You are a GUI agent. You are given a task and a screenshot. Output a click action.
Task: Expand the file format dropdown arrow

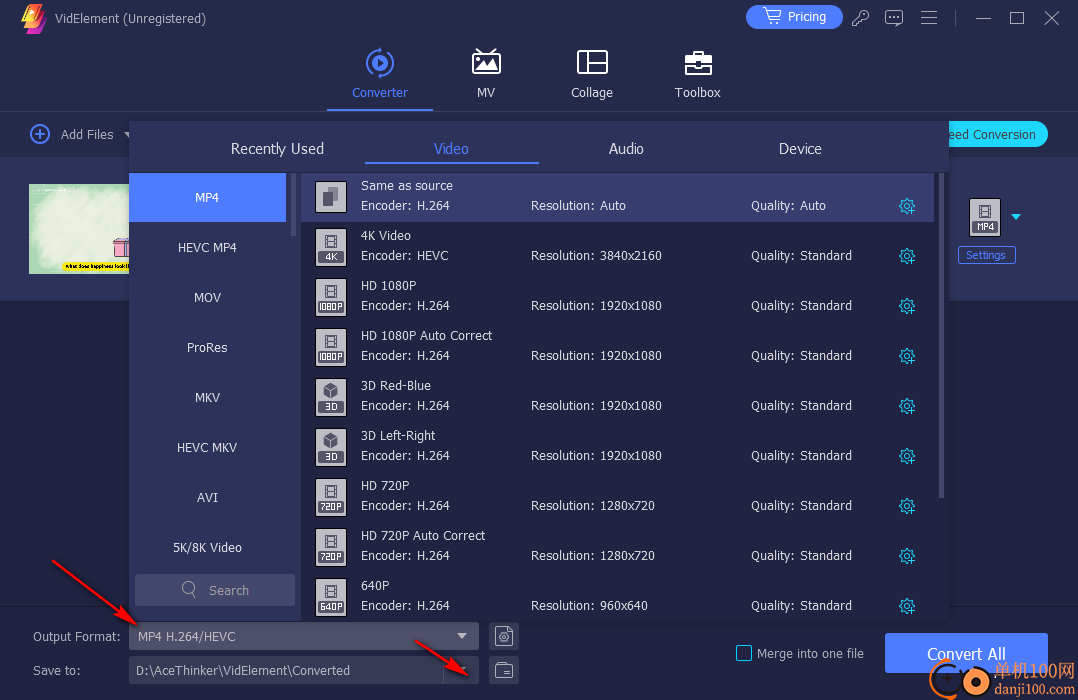tap(1016, 217)
